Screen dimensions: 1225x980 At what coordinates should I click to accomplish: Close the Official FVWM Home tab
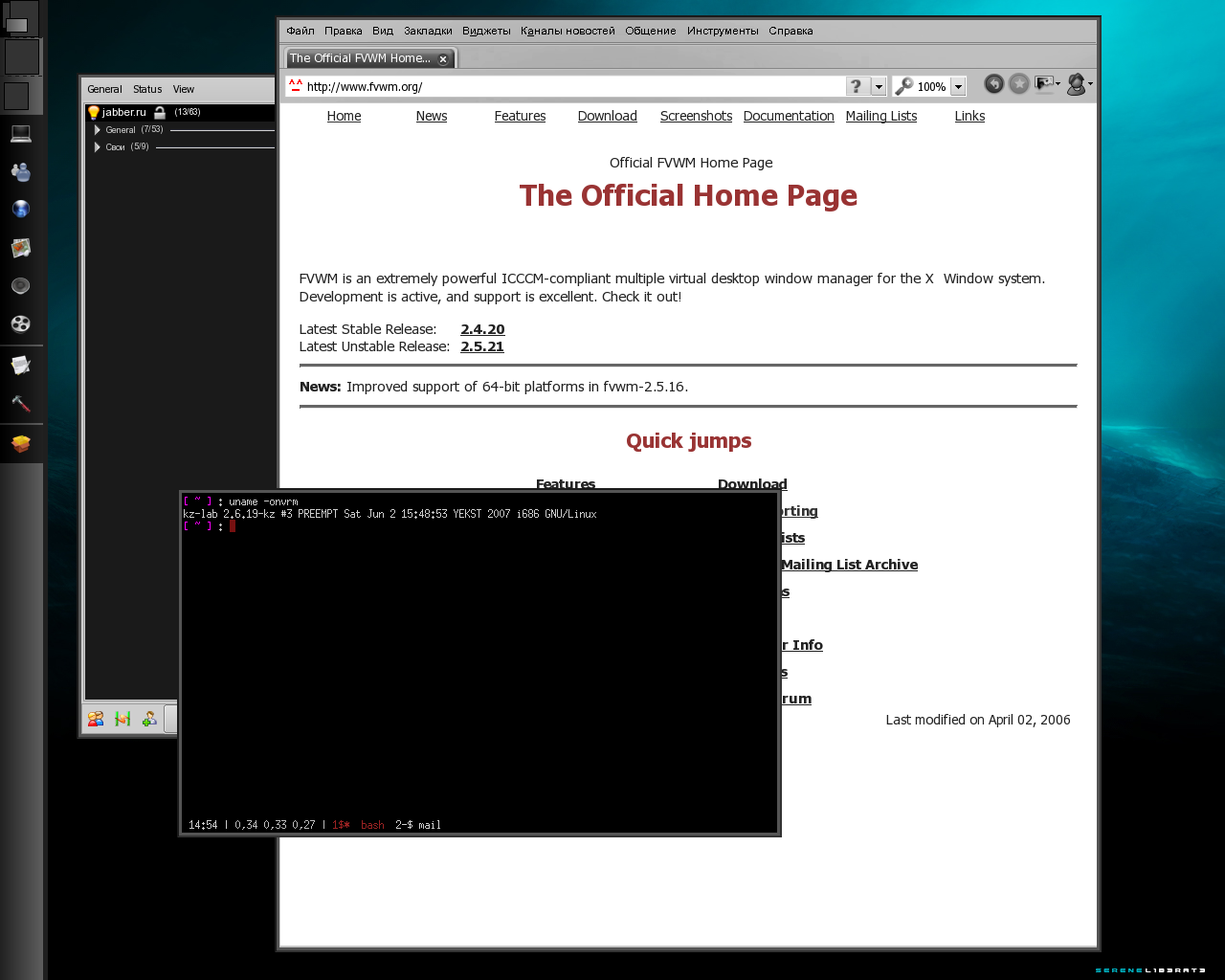pyautogui.click(x=443, y=59)
